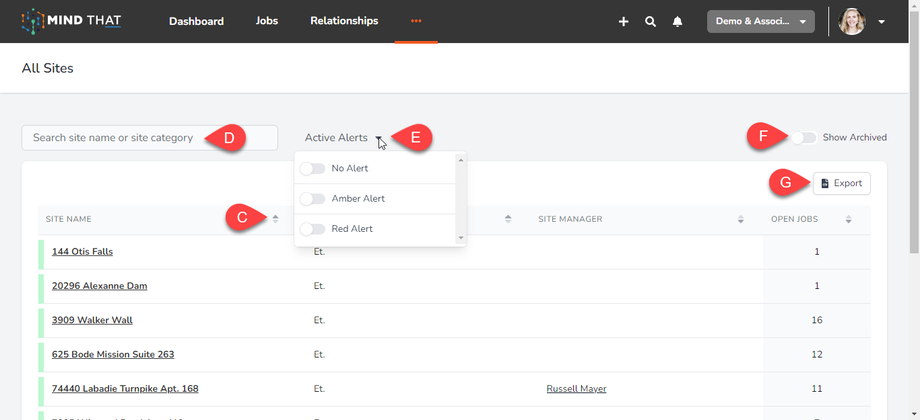
Task: Sort by Site Name column arrows
Action: pos(275,219)
